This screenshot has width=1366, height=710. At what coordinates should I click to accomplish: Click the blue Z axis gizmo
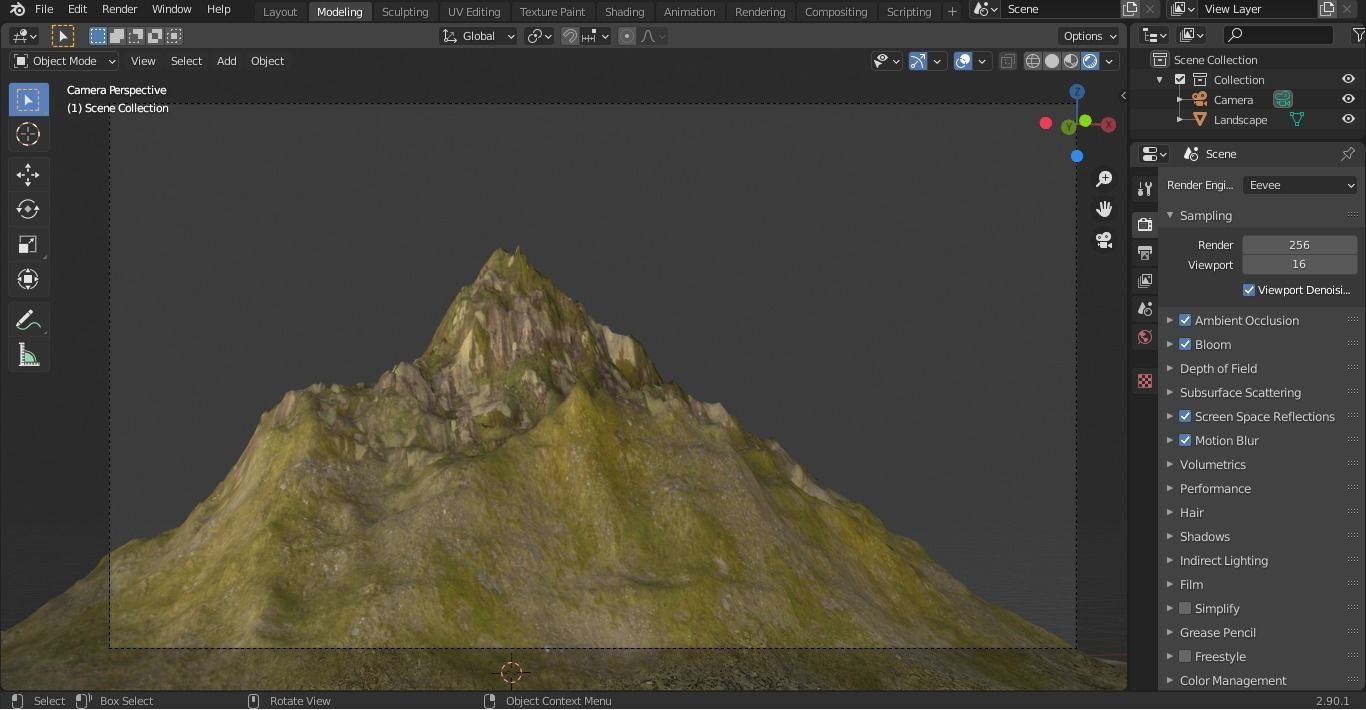coord(1077,92)
